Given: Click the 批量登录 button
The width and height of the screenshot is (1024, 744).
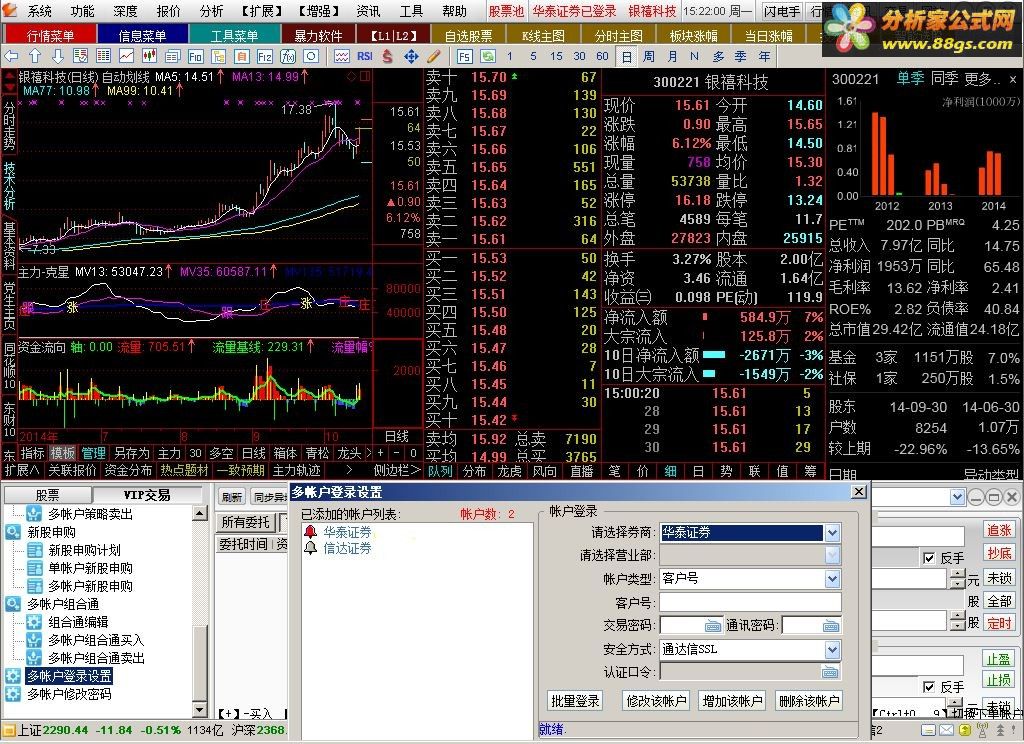Looking at the screenshot, I should (x=575, y=701).
